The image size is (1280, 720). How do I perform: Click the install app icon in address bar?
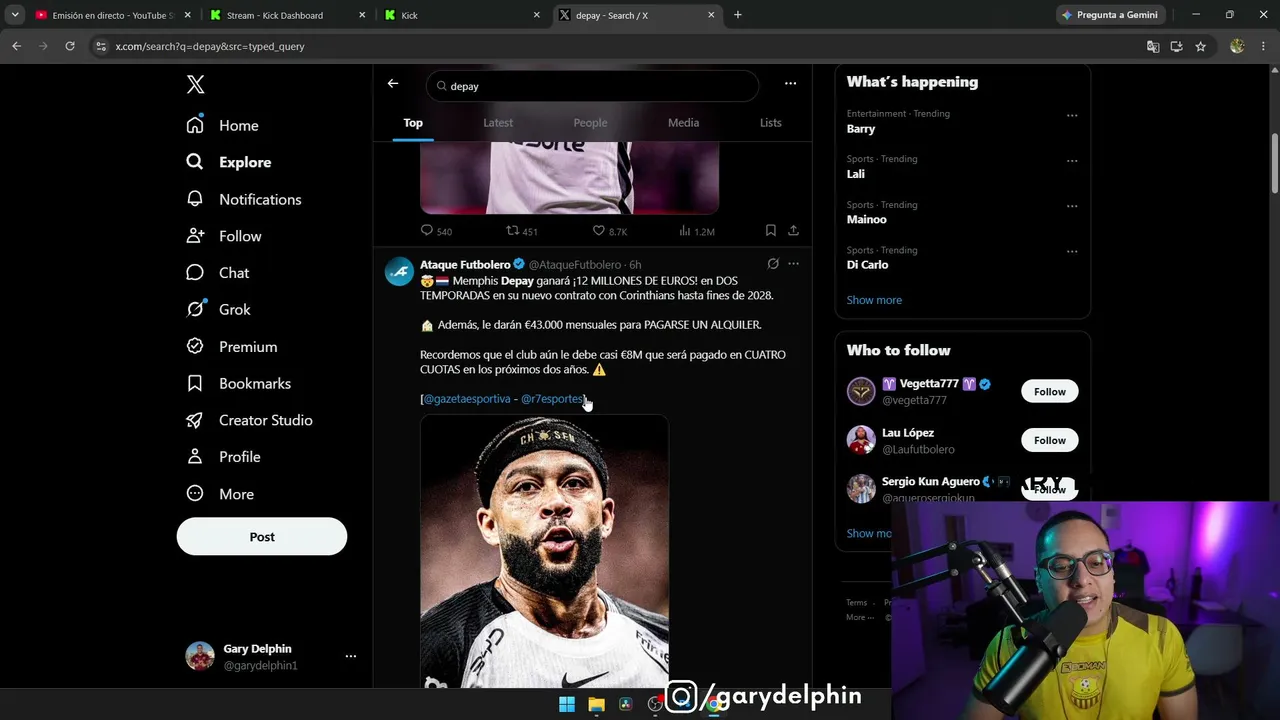tap(1177, 46)
